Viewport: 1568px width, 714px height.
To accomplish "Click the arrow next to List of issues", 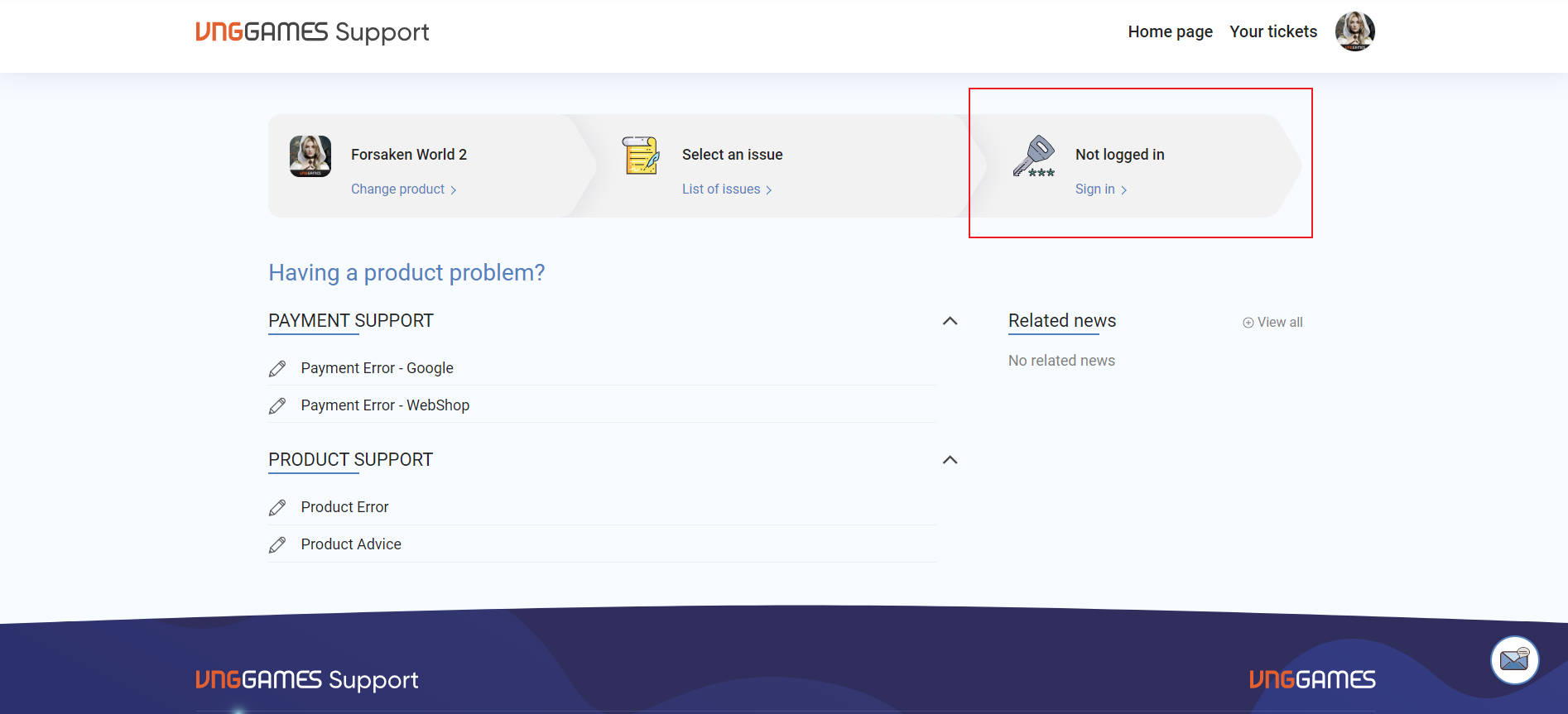I will coord(768,190).
